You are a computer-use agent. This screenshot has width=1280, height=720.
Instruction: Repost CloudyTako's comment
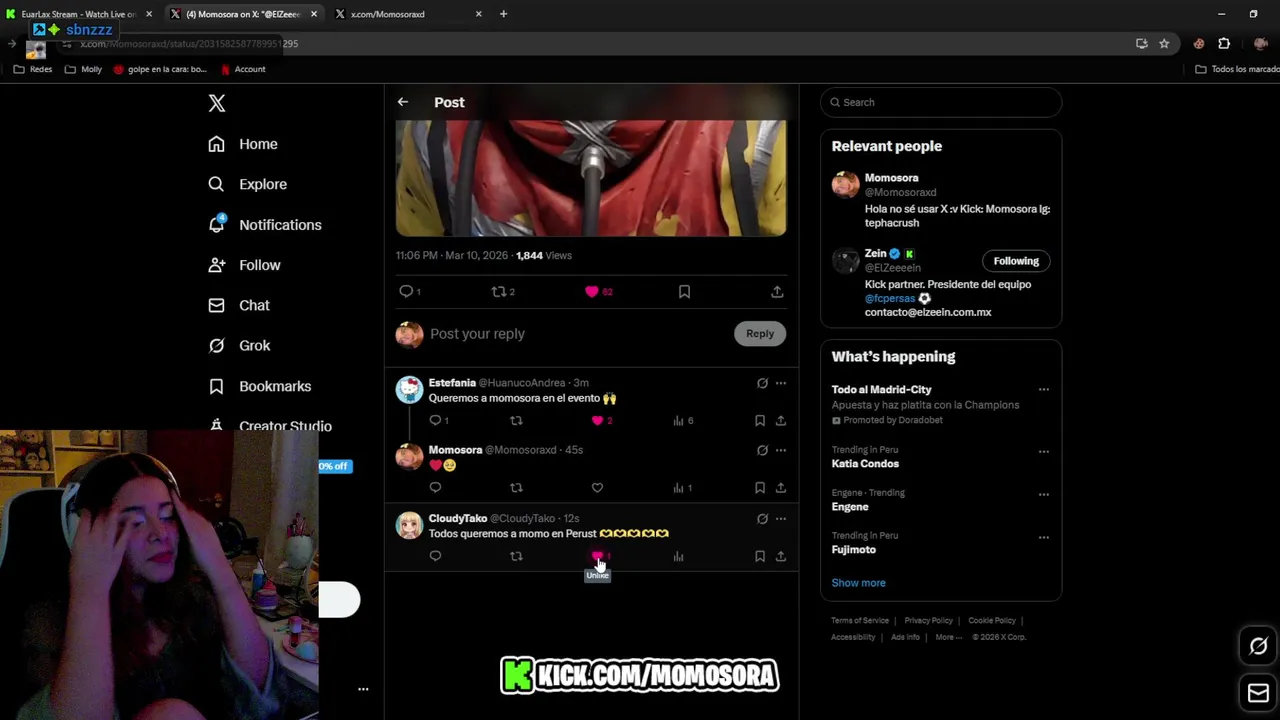click(516, 556)
